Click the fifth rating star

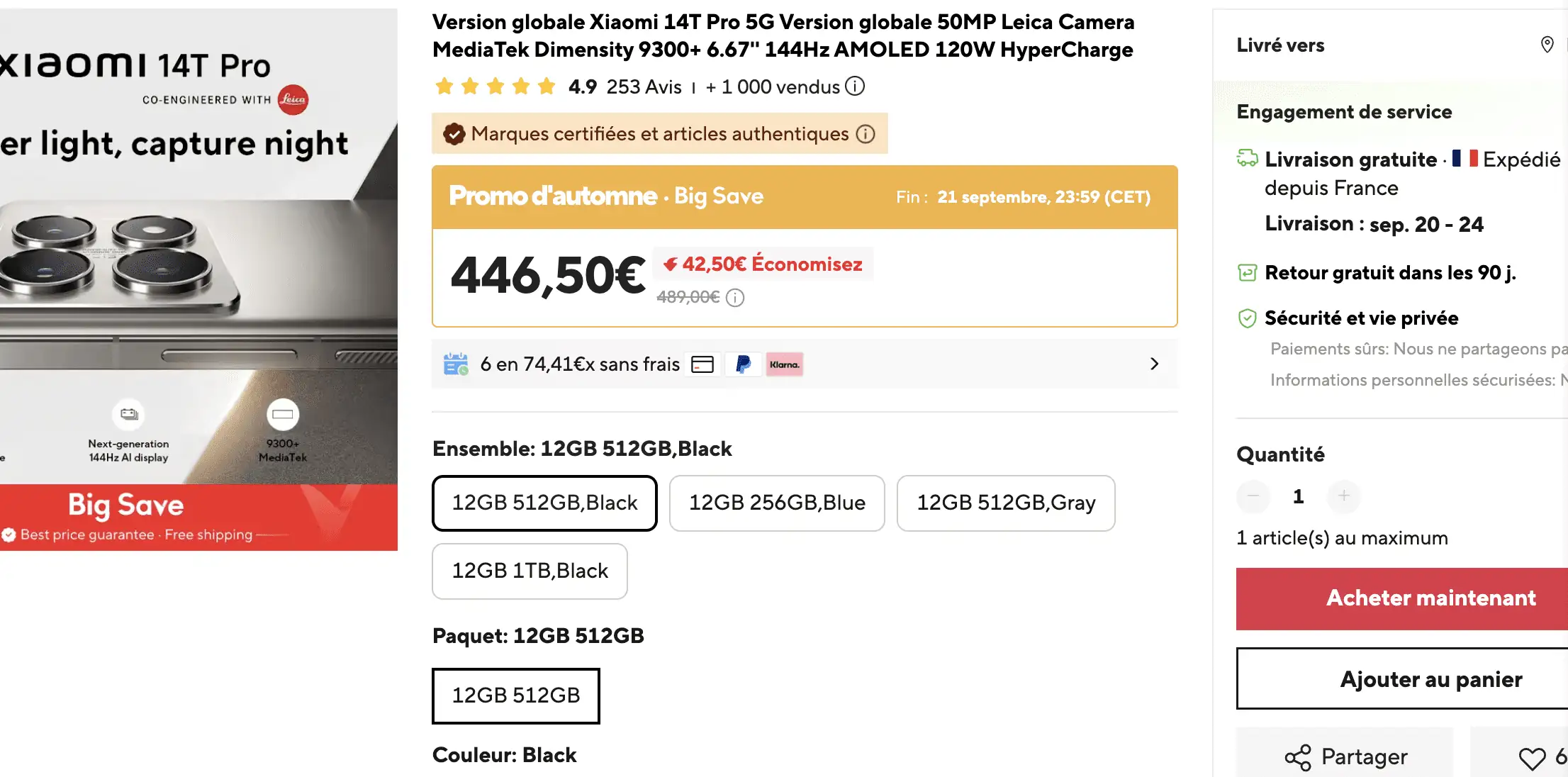(546, 86)
